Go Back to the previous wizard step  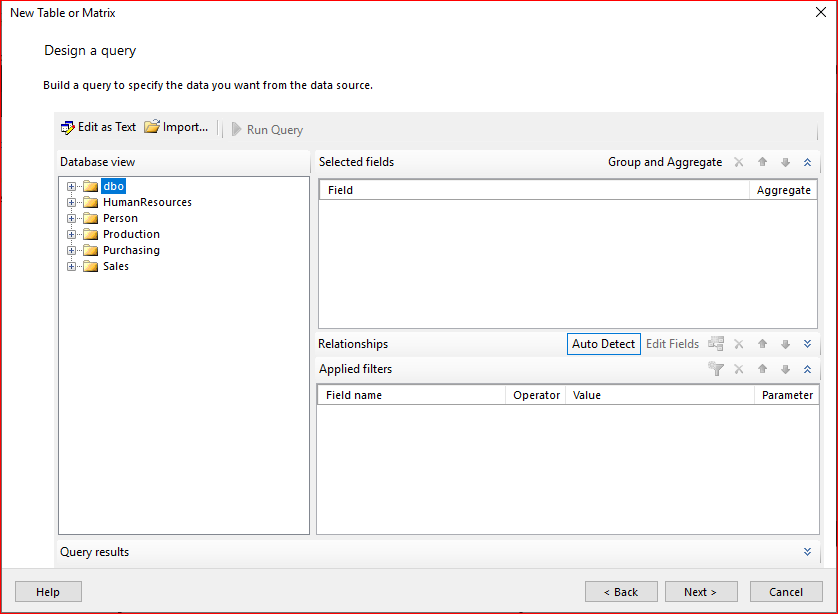tap(621, 592)
